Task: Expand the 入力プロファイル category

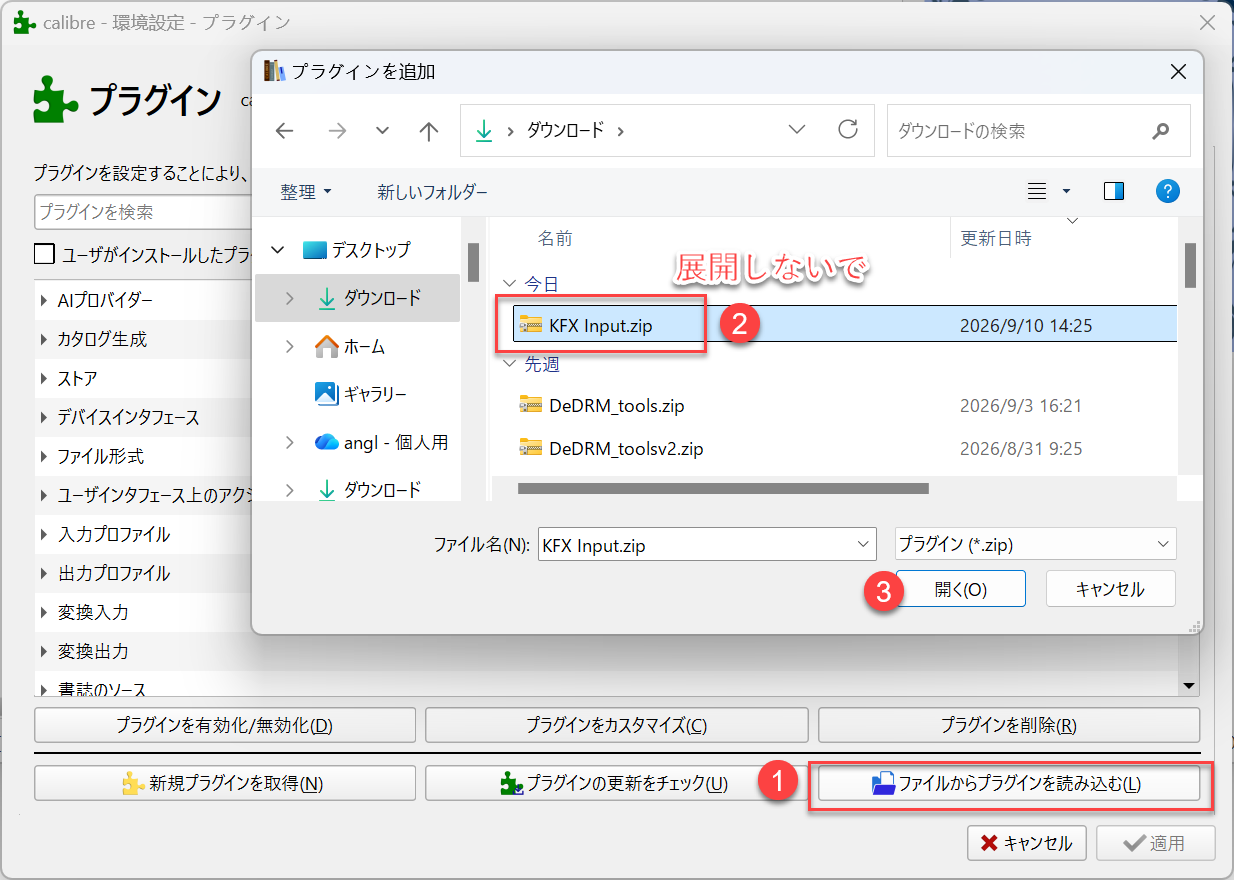Action: (x=45, y=535)
